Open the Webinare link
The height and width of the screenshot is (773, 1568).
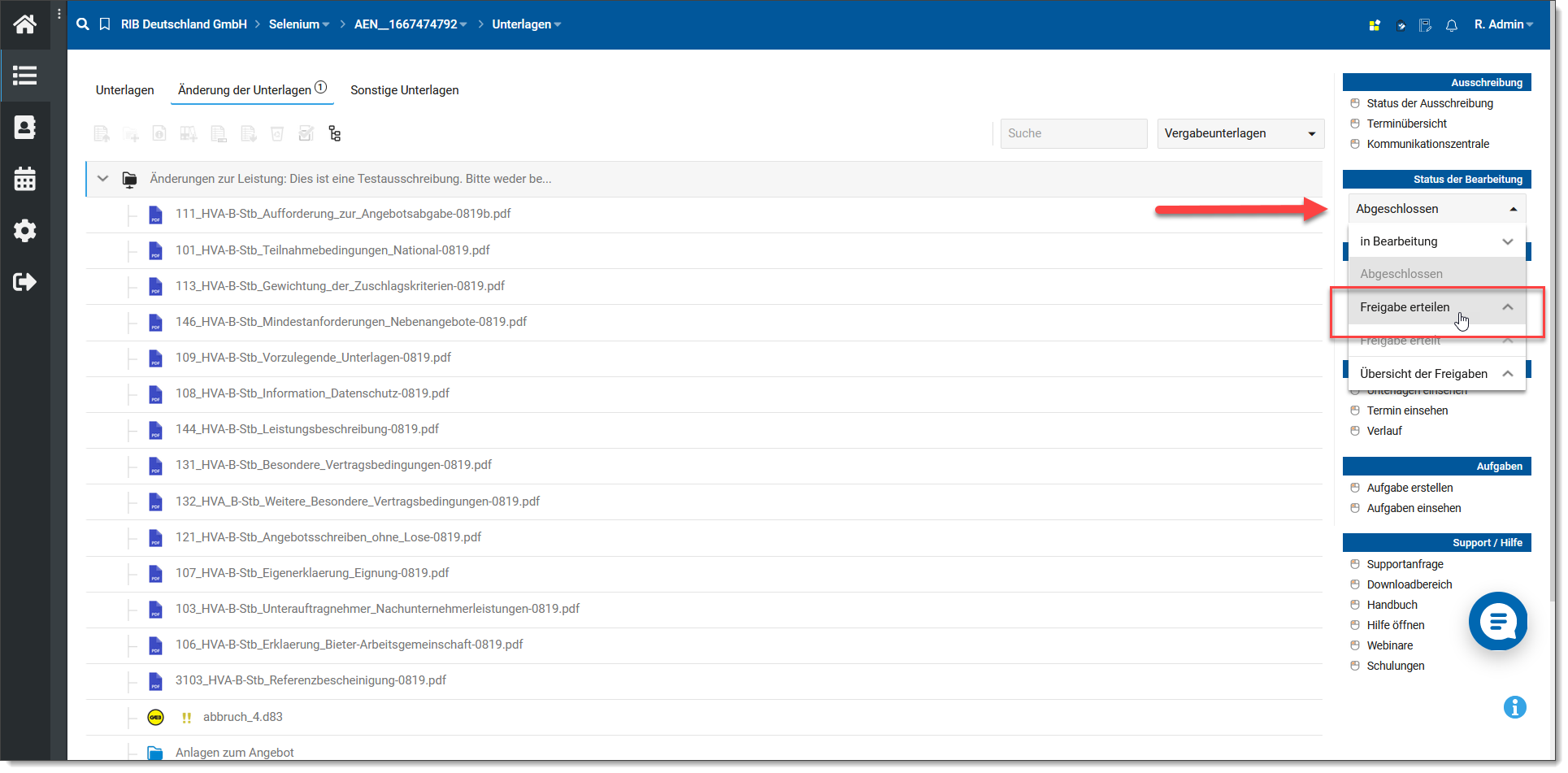pyautogui.click(x=1390, y=645)
